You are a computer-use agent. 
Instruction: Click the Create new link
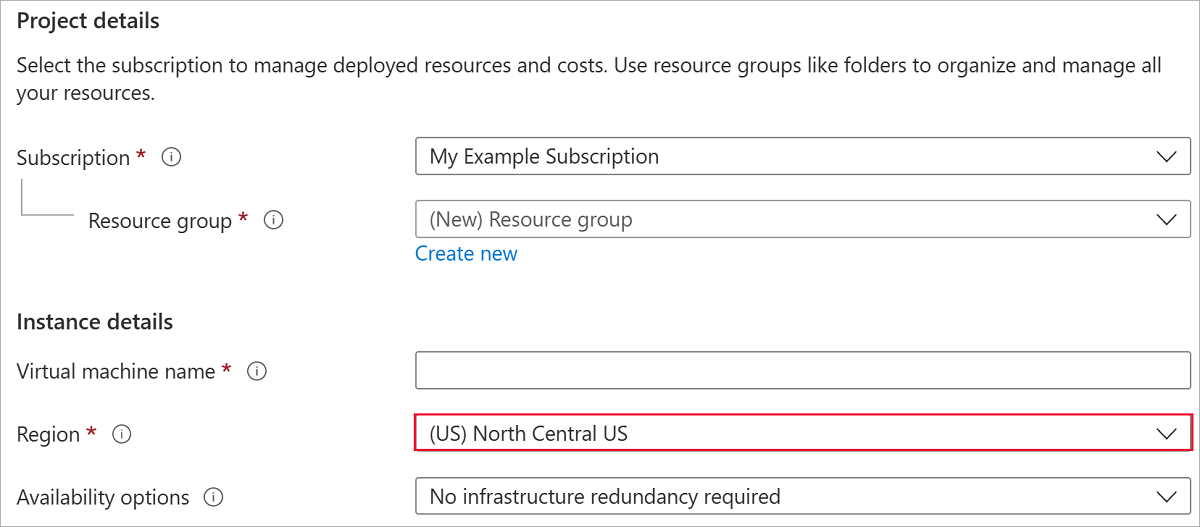466,254
